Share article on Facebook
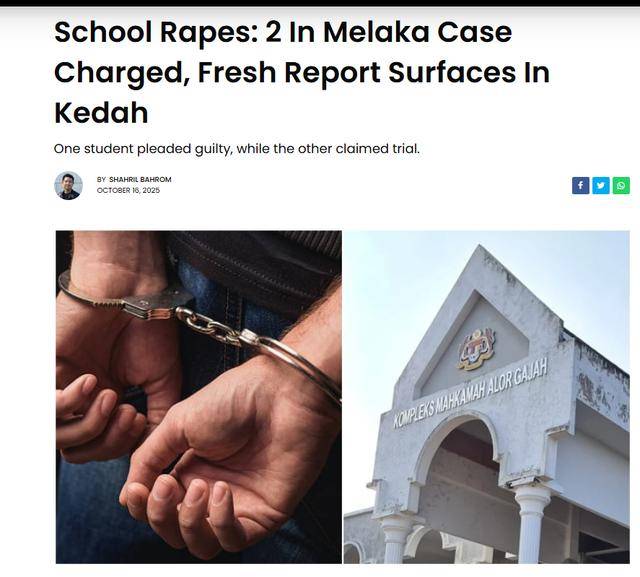The height and width of the screenshot is (577, 640). [x=580, y=186]
